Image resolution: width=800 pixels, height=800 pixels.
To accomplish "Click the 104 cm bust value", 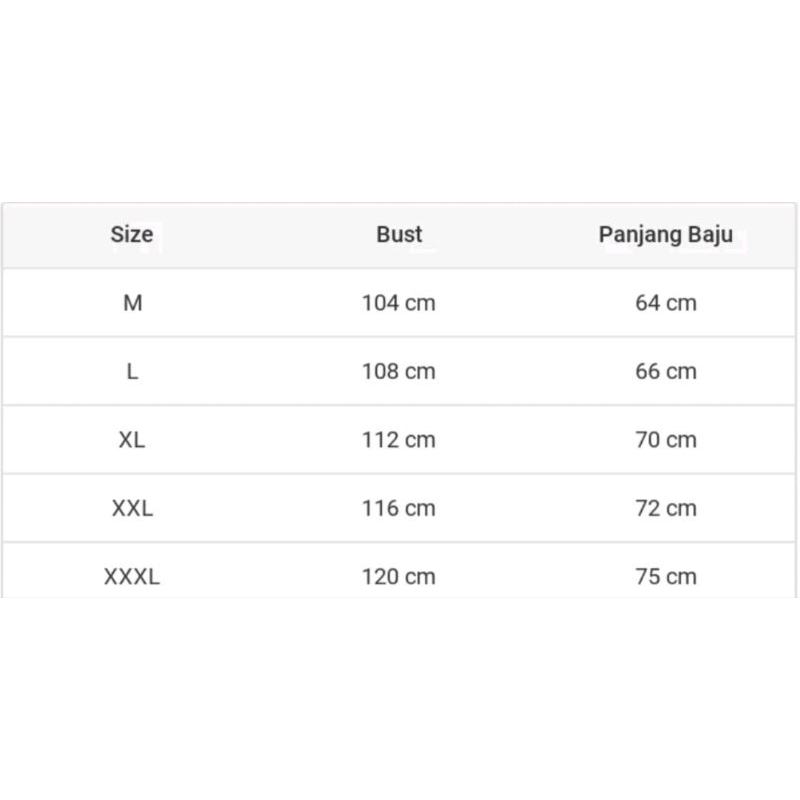I will tap(399, 303).
